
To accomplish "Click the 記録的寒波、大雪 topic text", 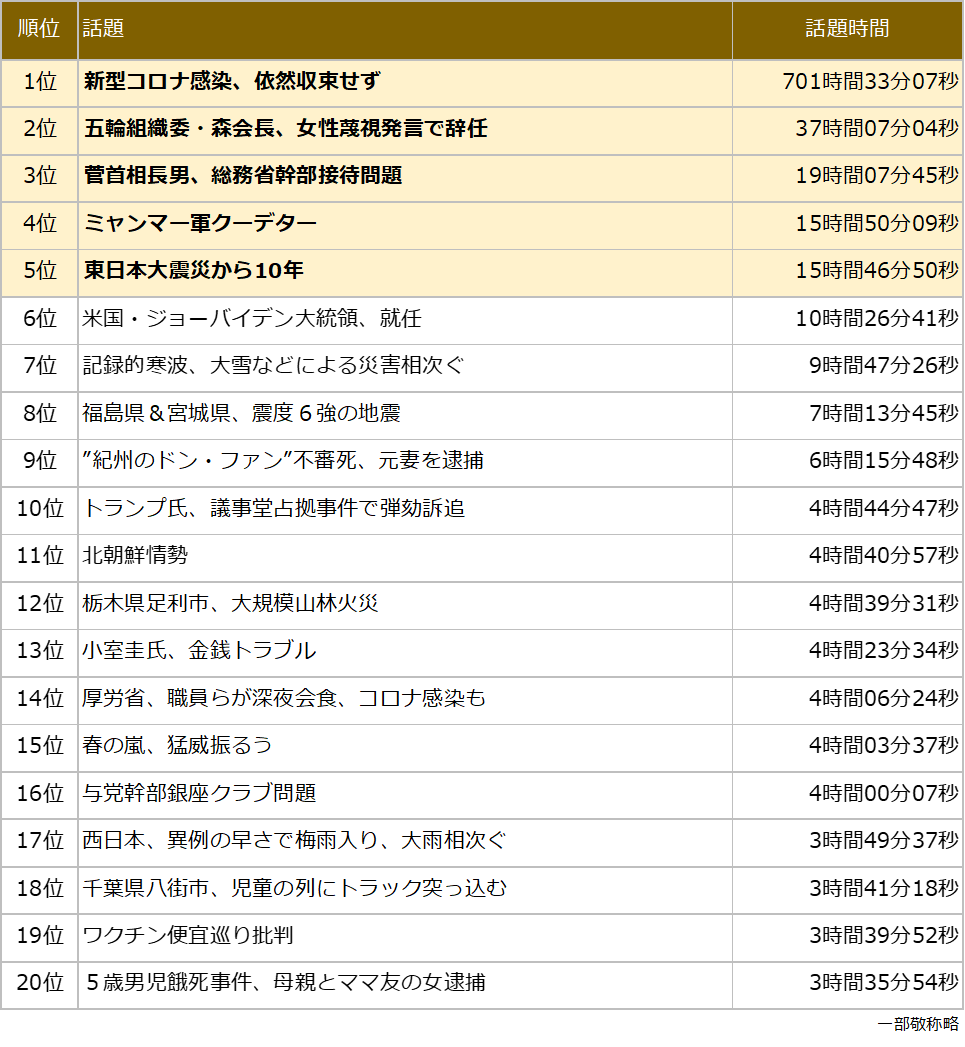I will click(272, 366).
